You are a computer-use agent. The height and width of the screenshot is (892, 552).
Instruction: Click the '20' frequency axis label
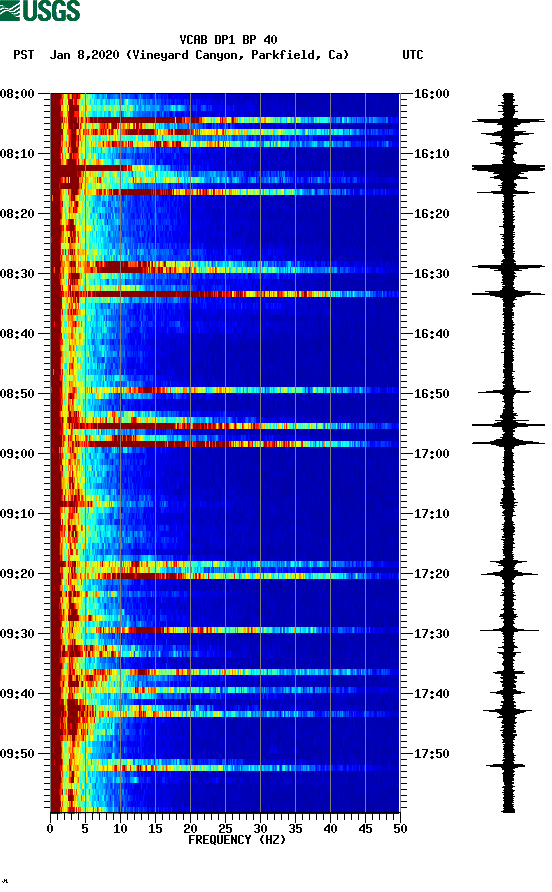(x=190, y=829)
